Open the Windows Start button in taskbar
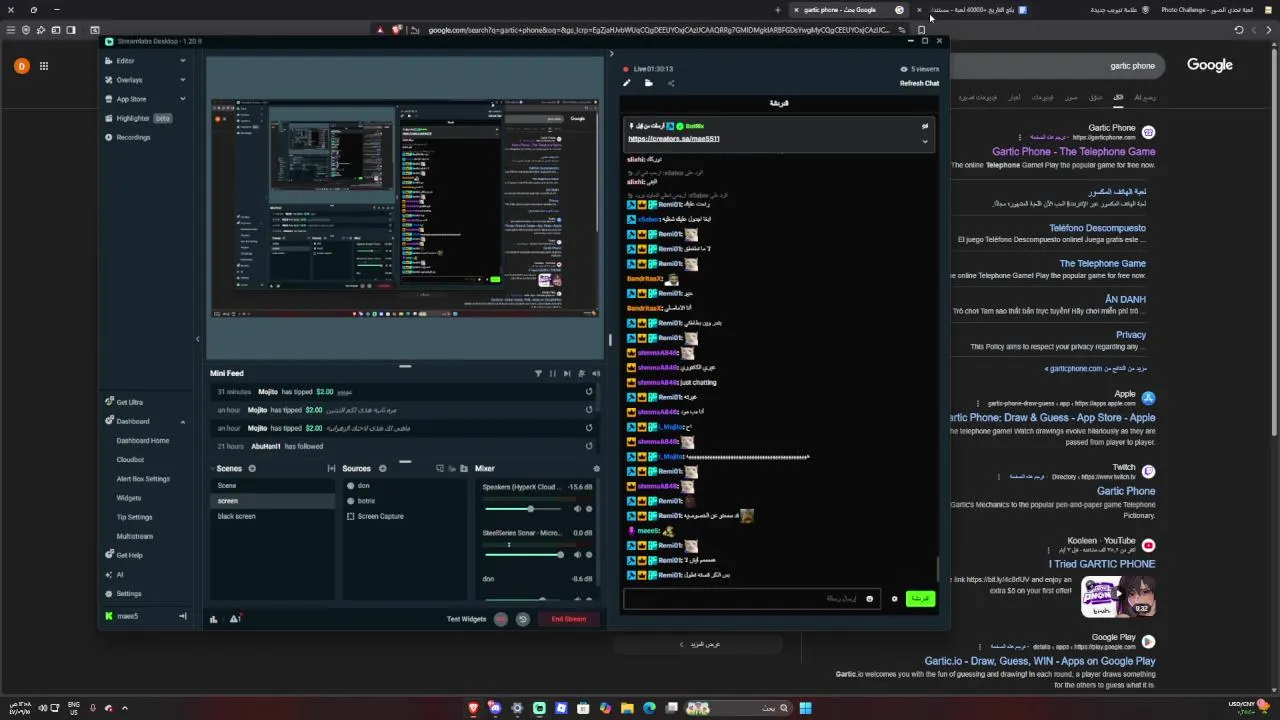The width and height of the screenshot is (1280, 720). pos(805,708)
